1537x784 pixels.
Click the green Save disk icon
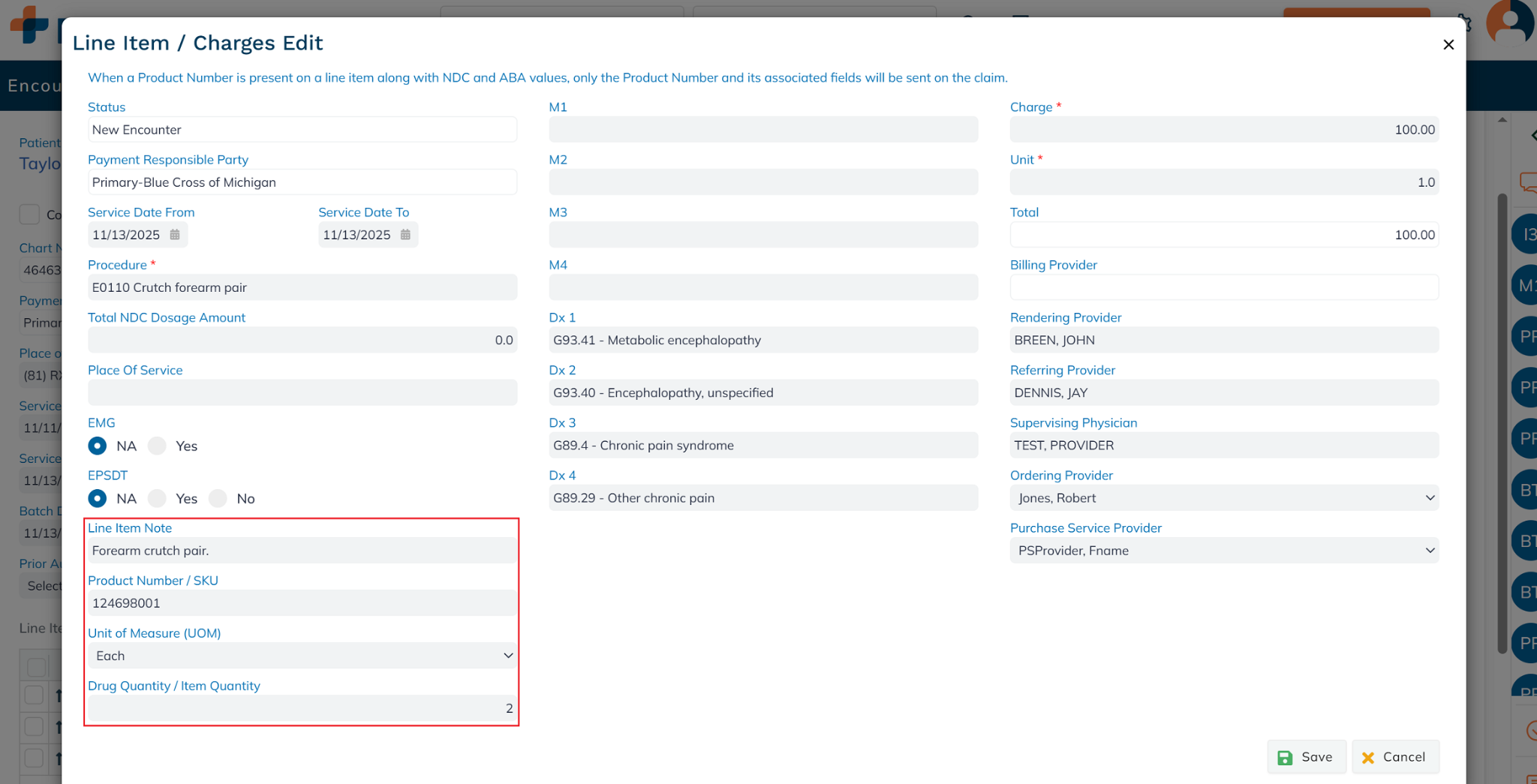[1285, 758]
